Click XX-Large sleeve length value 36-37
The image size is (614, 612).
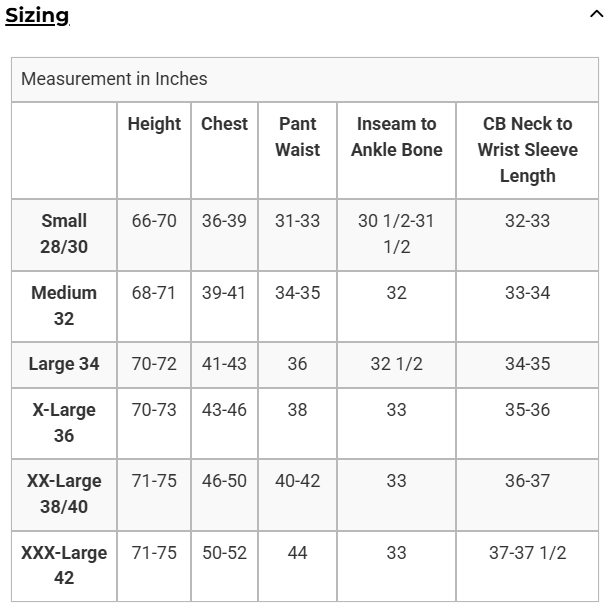(527, 481)
